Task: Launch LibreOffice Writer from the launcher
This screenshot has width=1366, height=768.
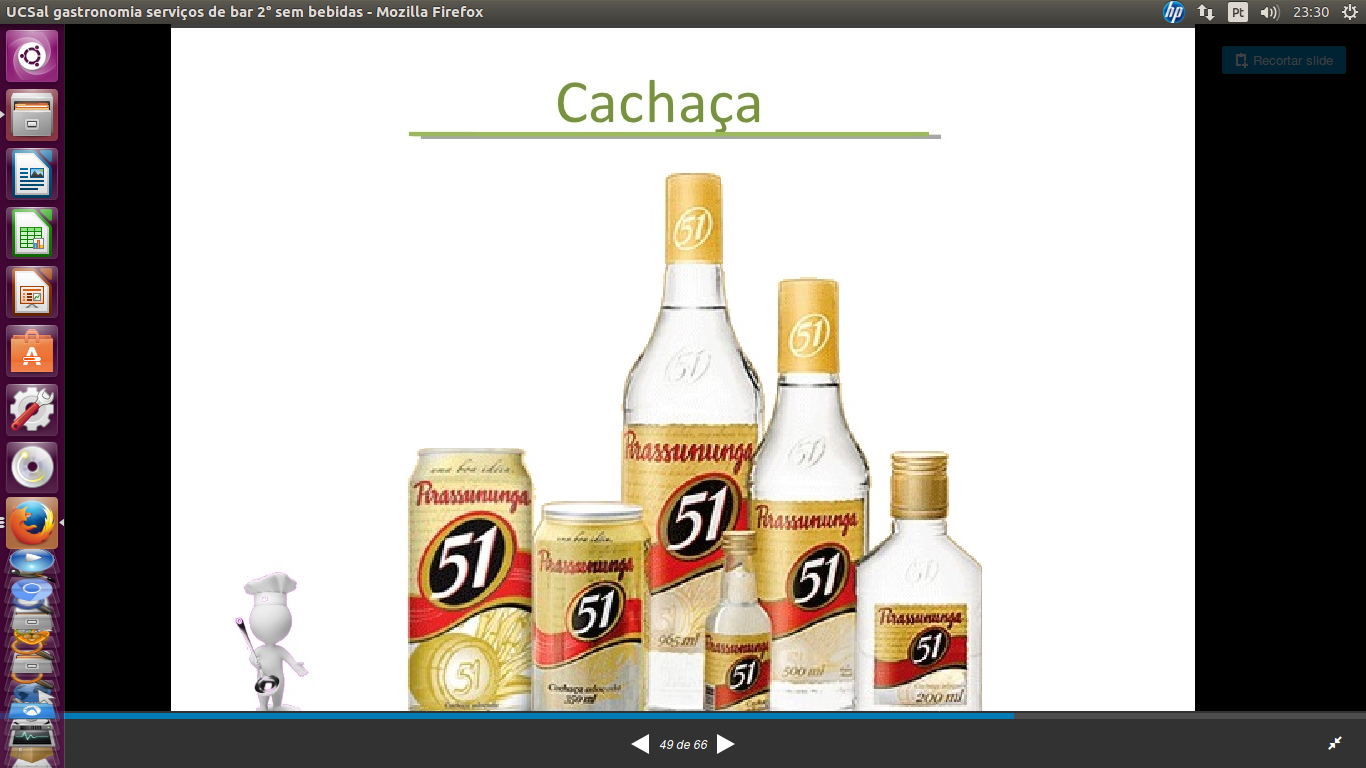Action: [x=32, y=174]
